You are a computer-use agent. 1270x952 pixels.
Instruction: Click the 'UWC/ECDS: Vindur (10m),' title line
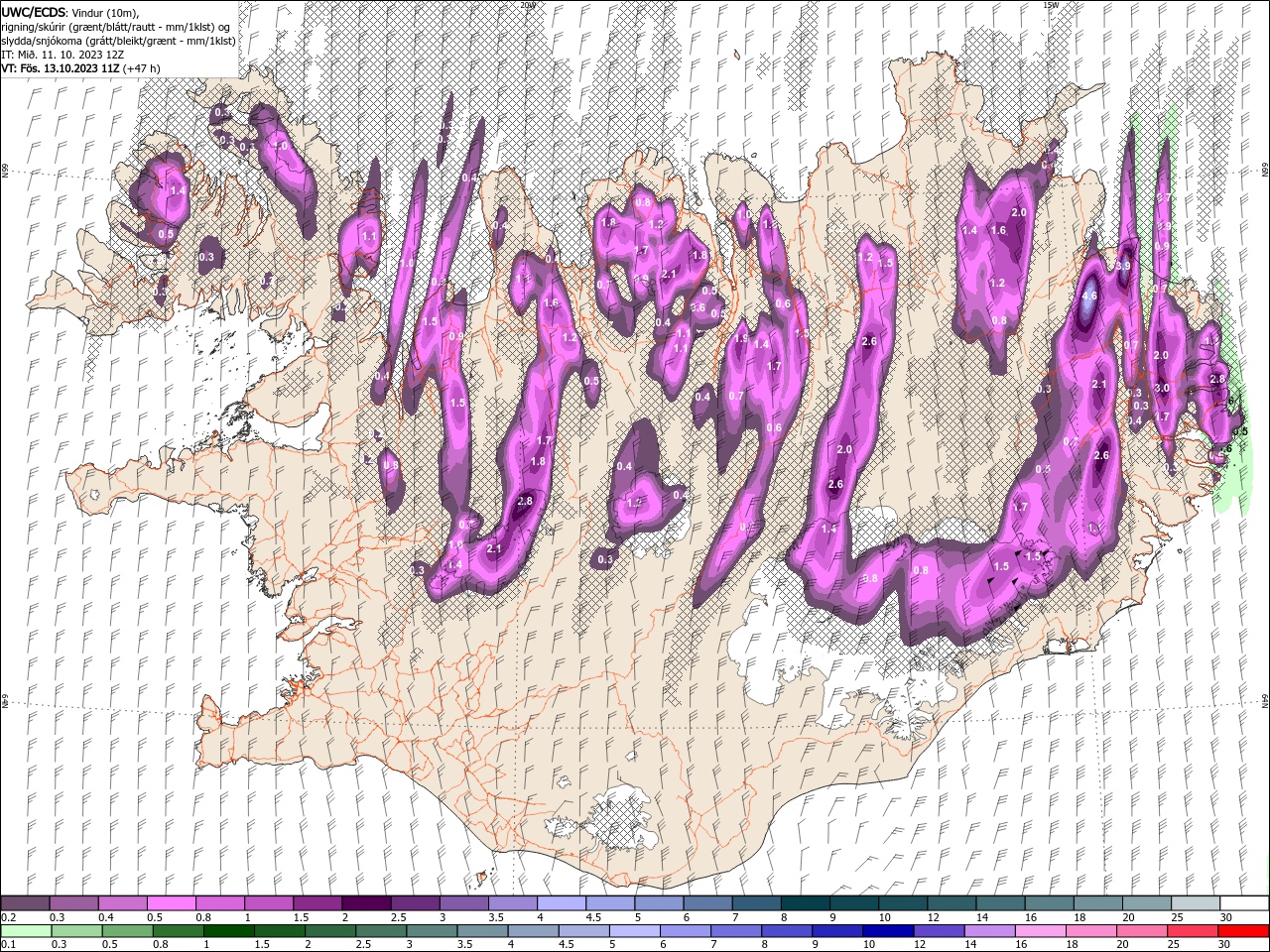click(70, 12)
